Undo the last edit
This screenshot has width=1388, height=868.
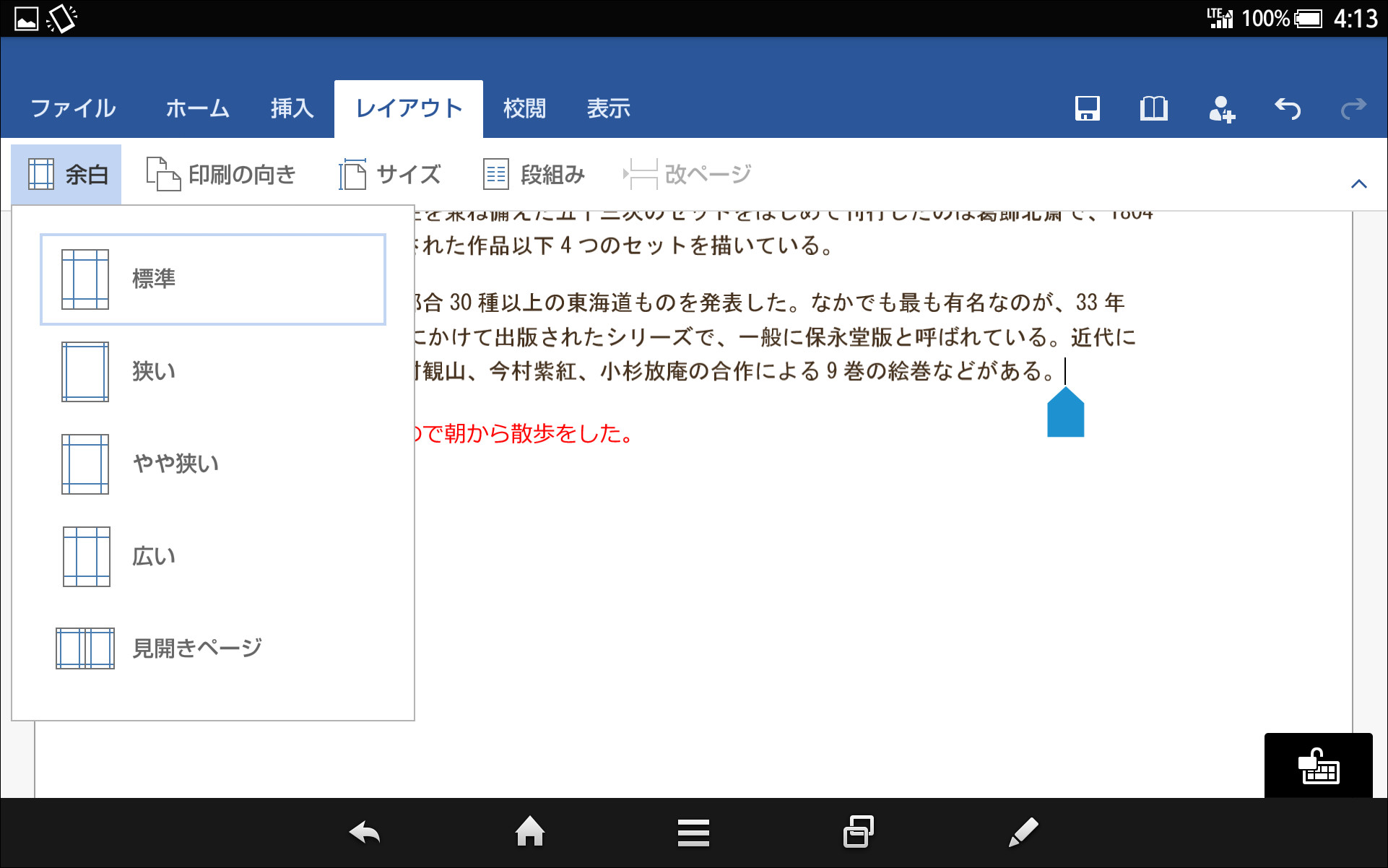pyautogui.click(x=1288, y=108)
